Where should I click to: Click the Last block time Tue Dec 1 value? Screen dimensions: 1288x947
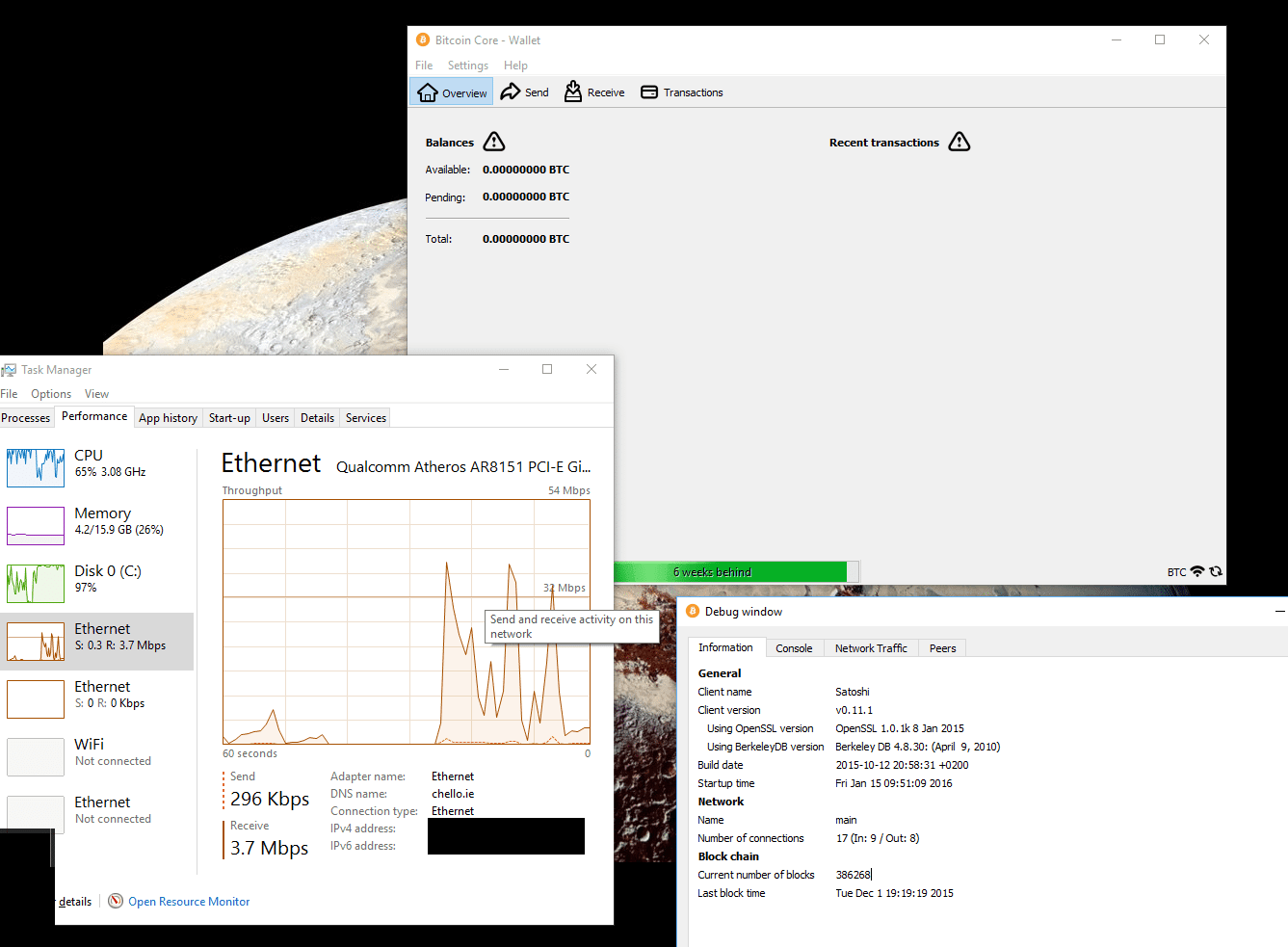(894, 893)
